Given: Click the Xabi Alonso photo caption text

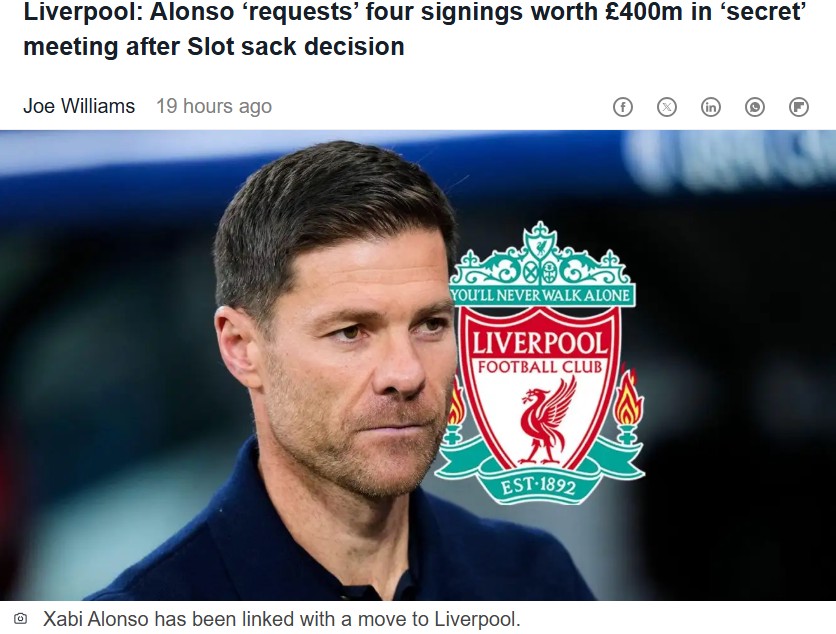Looking at the screenshot, I should pyautogui.click(x=281, y=619).
